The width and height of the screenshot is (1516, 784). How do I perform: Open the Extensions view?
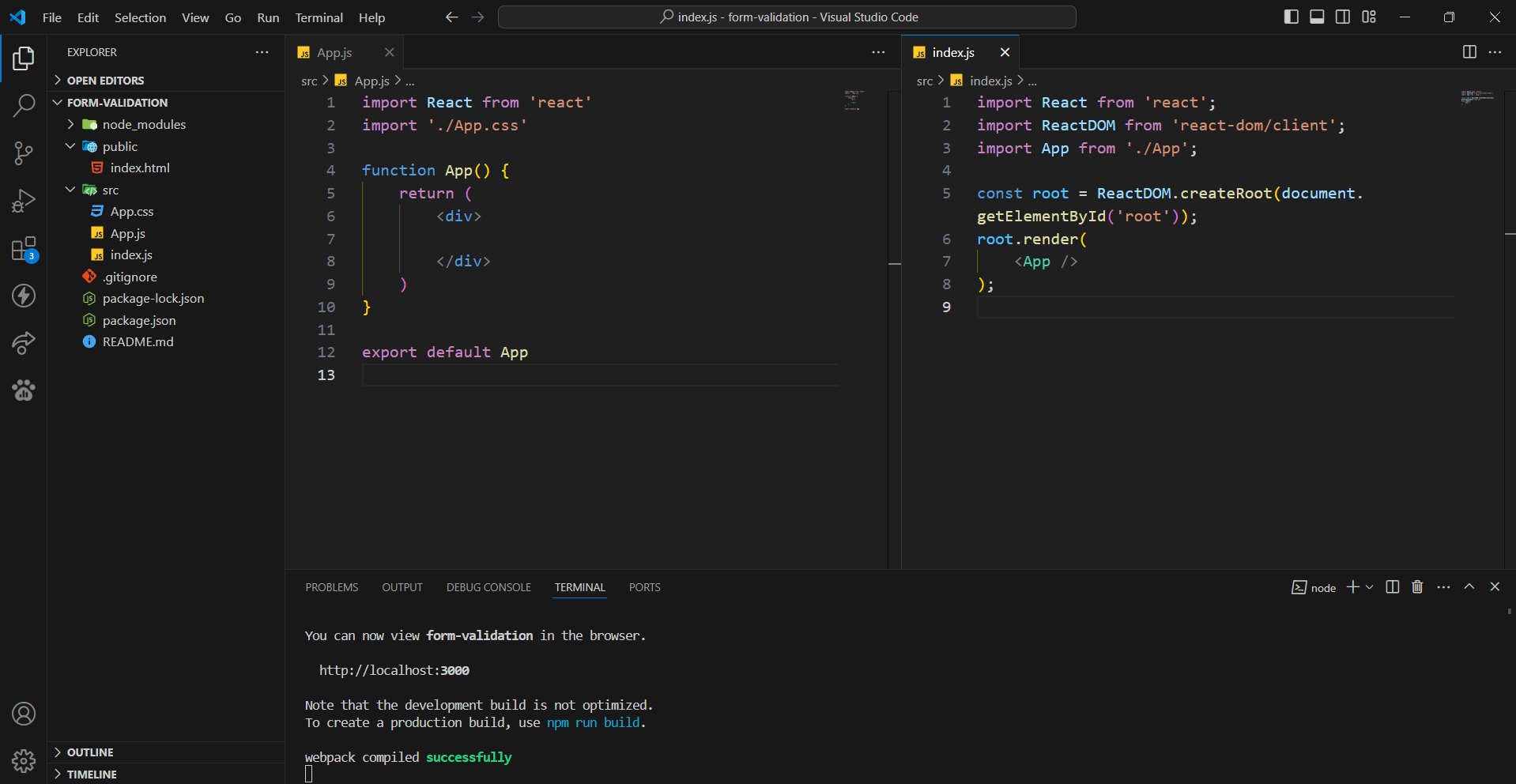click(24, 249)
